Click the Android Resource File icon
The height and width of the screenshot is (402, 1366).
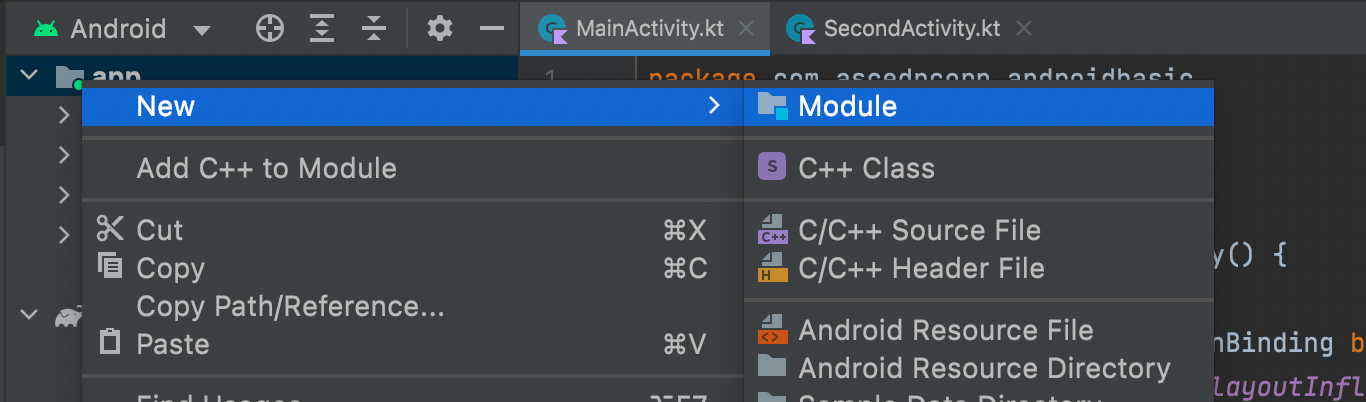point(772,330)
